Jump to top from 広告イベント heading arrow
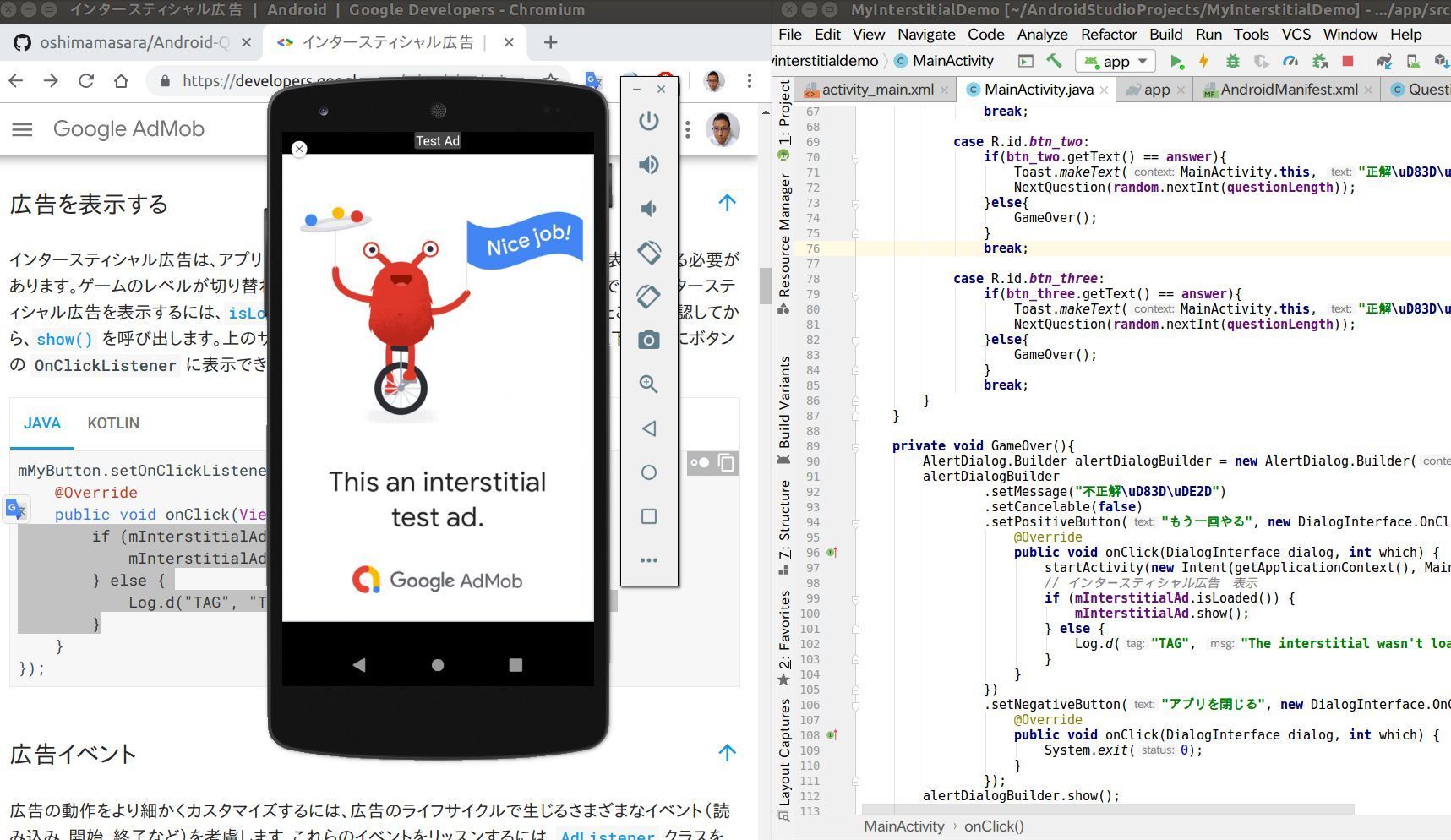1451x840 pixels. (x=727, y=753)
